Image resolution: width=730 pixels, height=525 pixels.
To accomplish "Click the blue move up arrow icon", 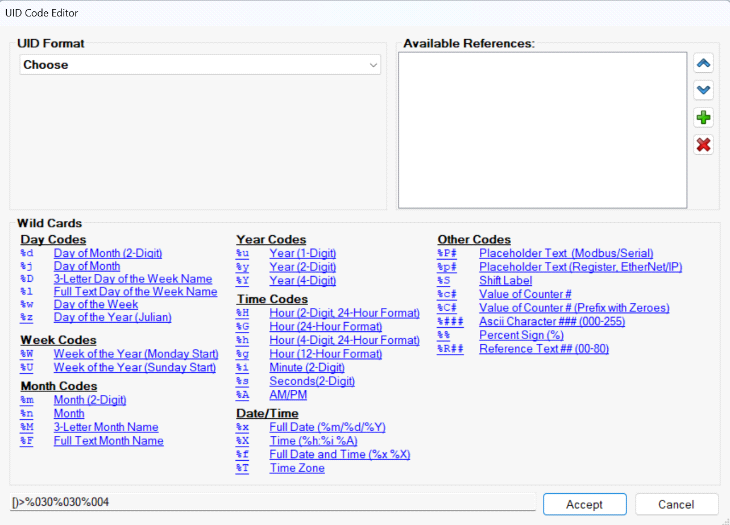I will click(703, 64).
